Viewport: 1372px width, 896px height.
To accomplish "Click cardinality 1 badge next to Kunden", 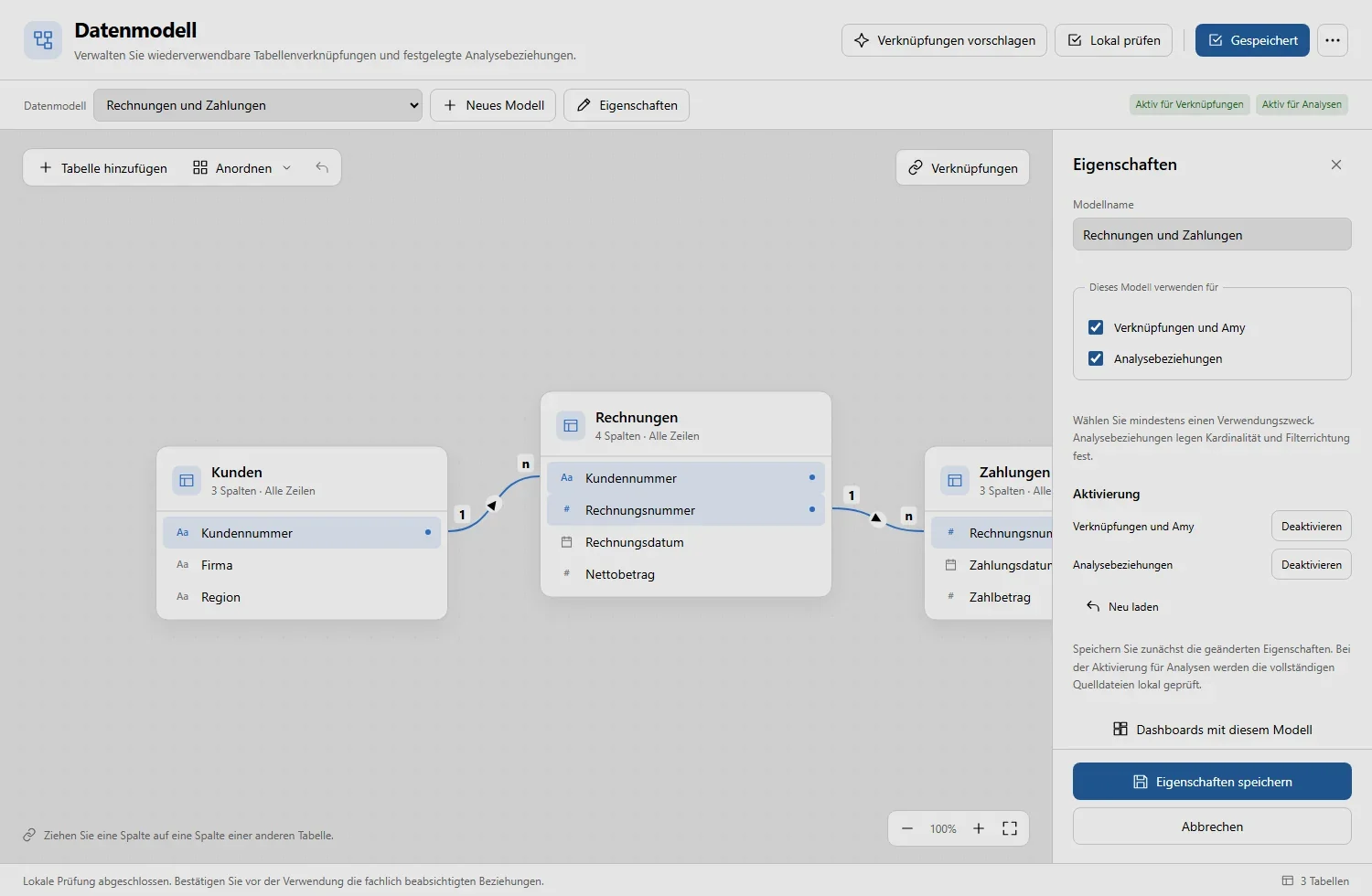I will [462, 515].
